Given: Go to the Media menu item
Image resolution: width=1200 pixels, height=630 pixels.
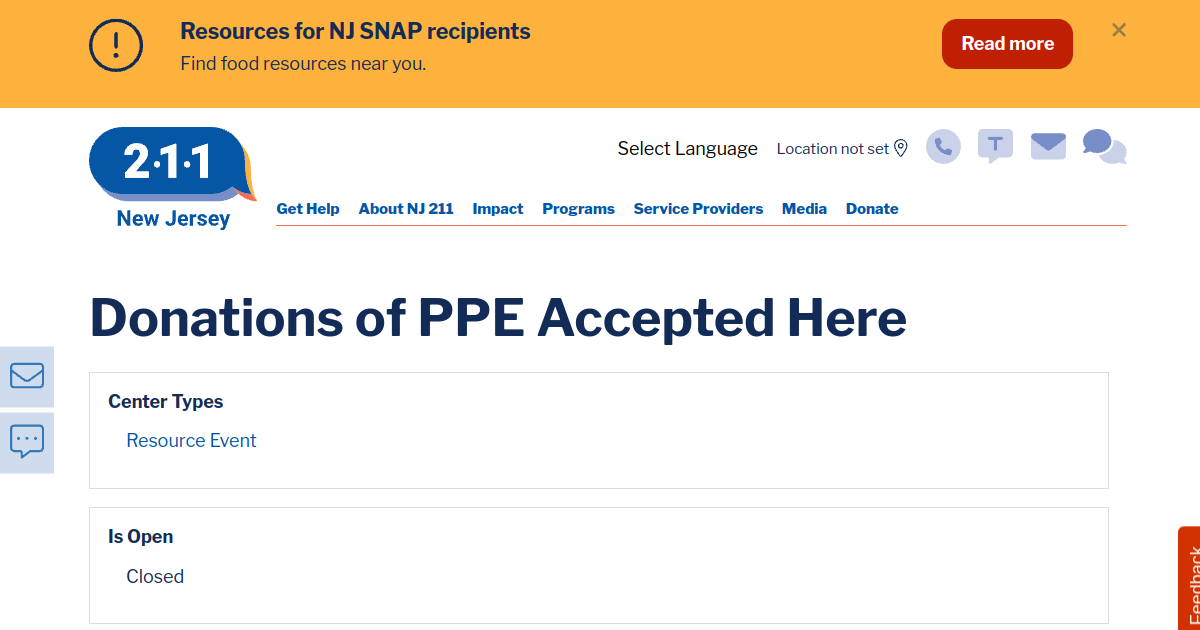Looking at the screenshot, I should (x=804, y=209).
